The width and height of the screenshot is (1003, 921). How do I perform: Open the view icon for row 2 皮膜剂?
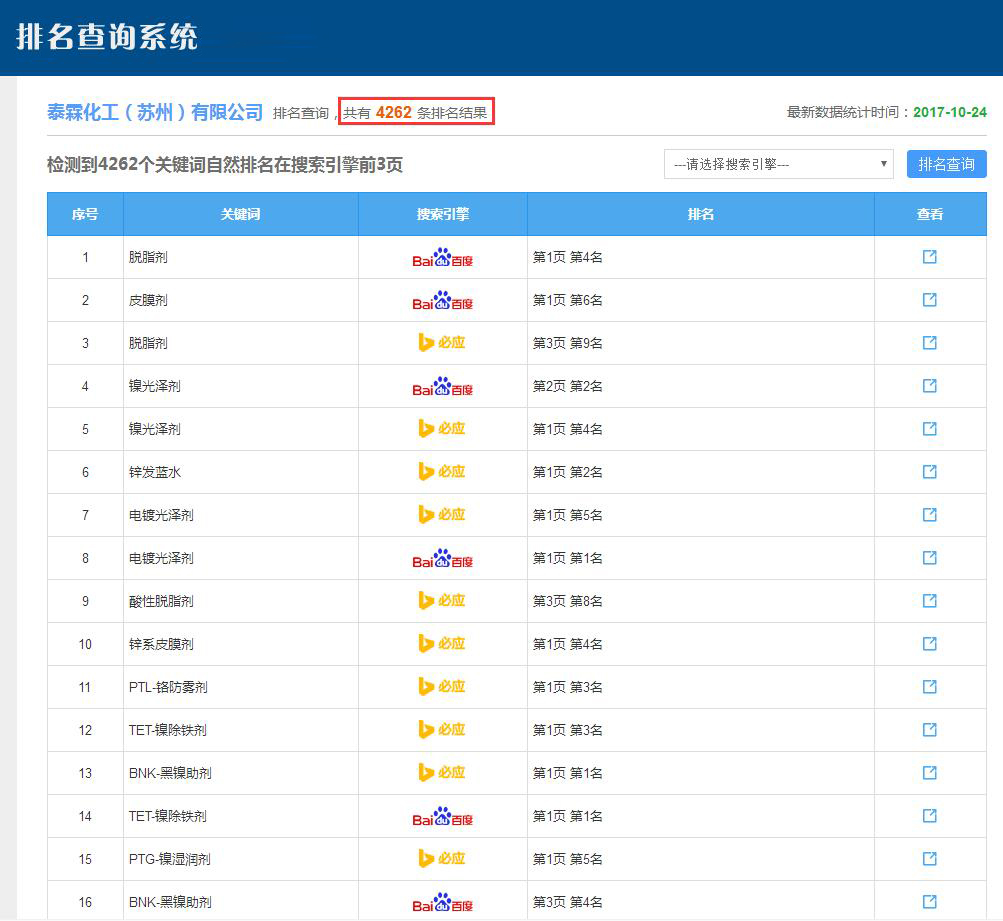point(929,300)
